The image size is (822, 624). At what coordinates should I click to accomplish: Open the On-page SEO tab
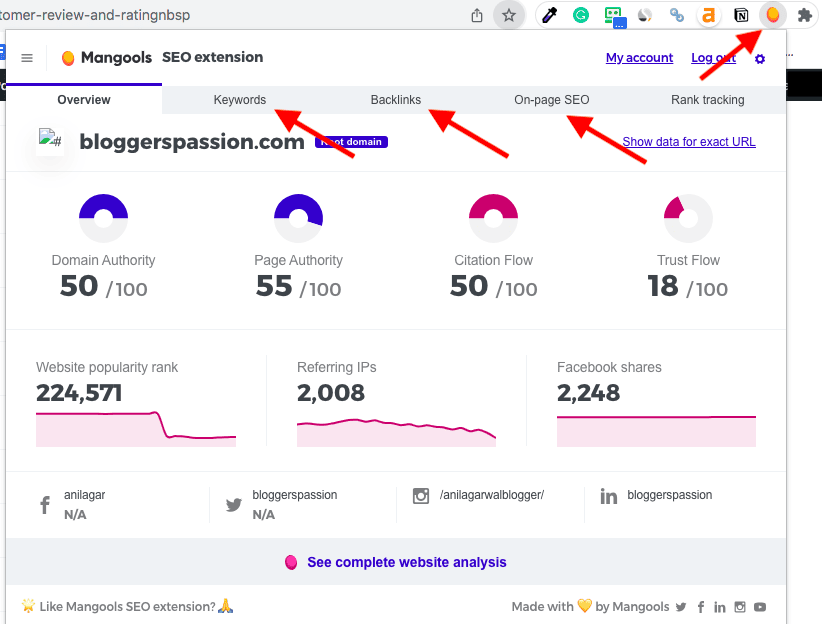click(551, 100)
